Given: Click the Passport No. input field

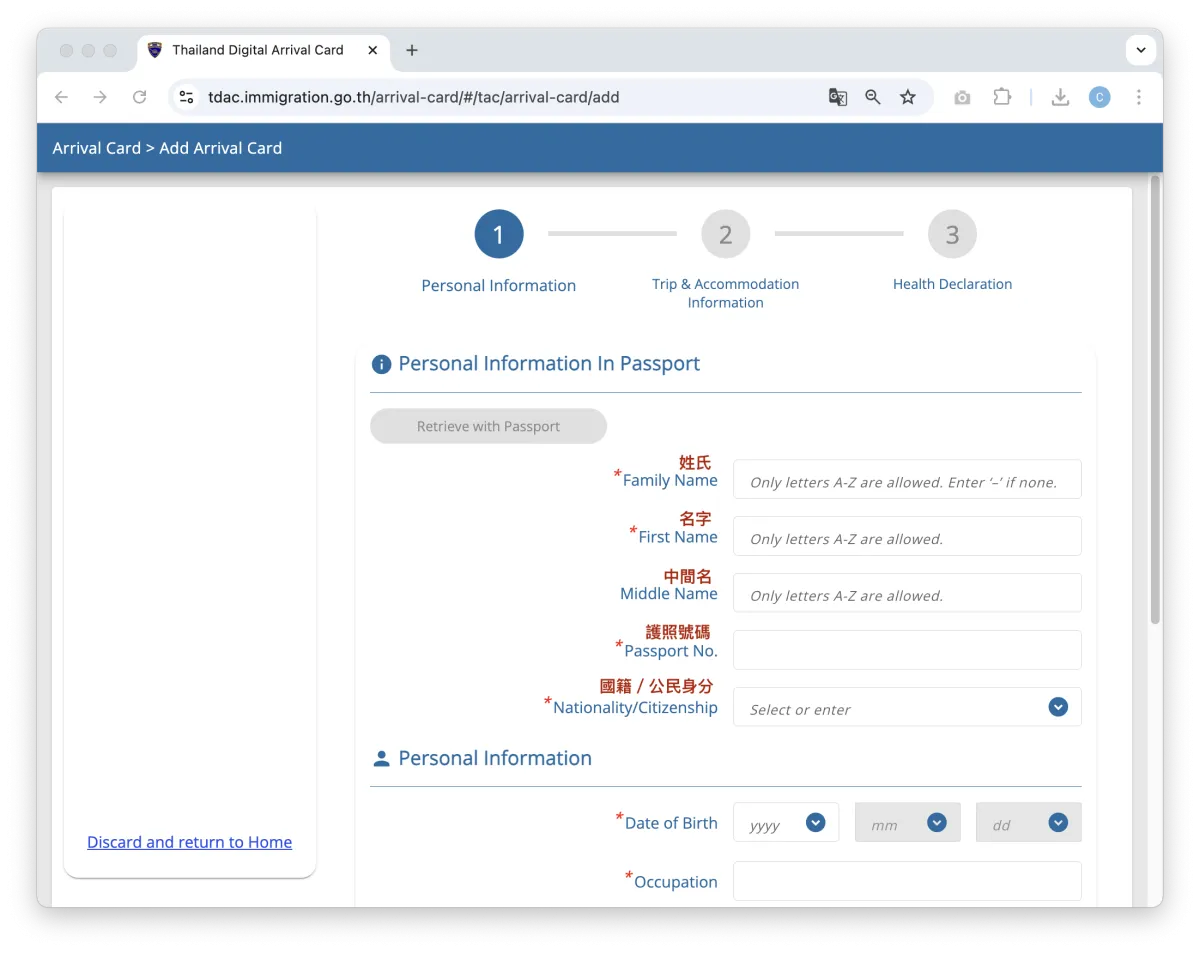Looking at the screenshot, I should pyautogui.click(x=906, y=650).
